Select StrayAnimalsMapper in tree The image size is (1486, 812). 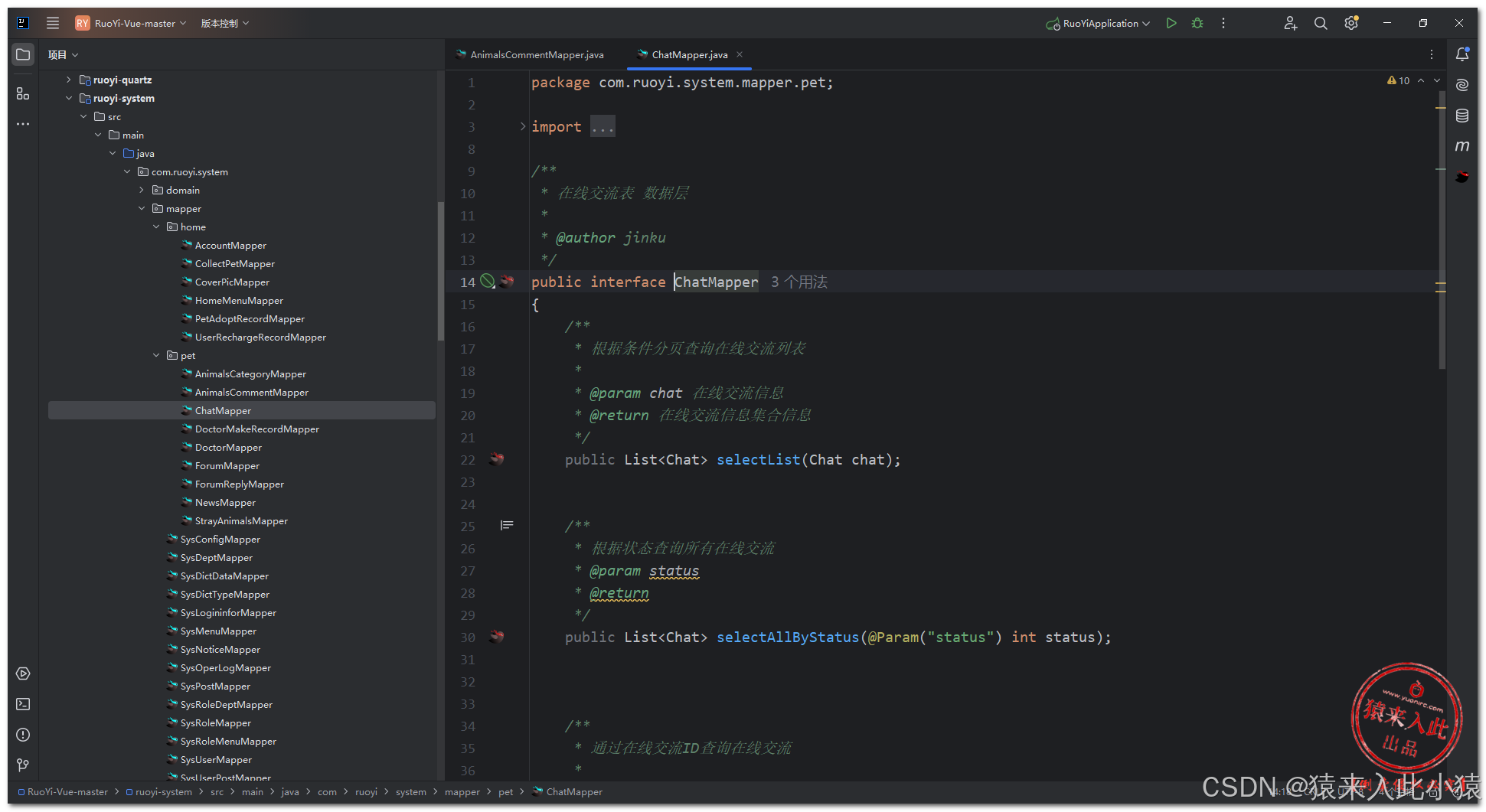[x=241, y=520]
